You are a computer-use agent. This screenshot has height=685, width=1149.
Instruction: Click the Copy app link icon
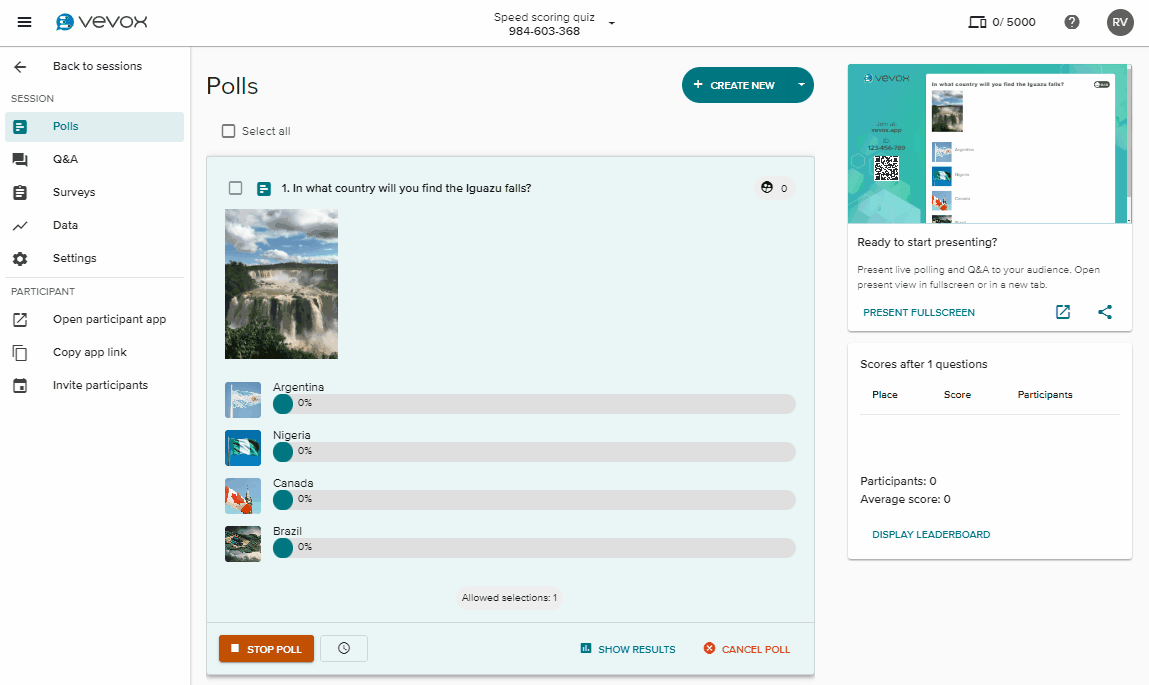20,352
